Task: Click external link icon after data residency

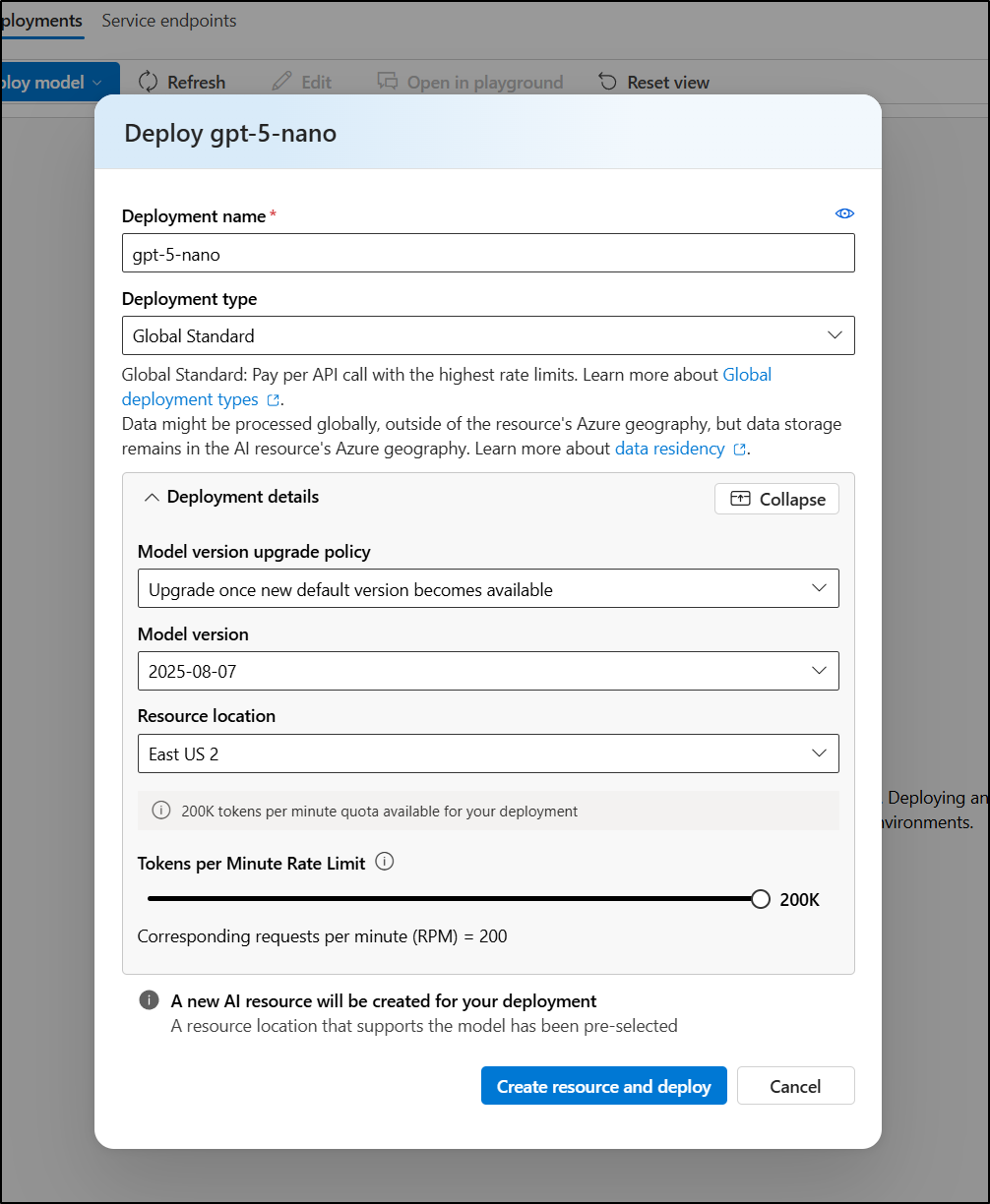Action: [x=740, y=450]
